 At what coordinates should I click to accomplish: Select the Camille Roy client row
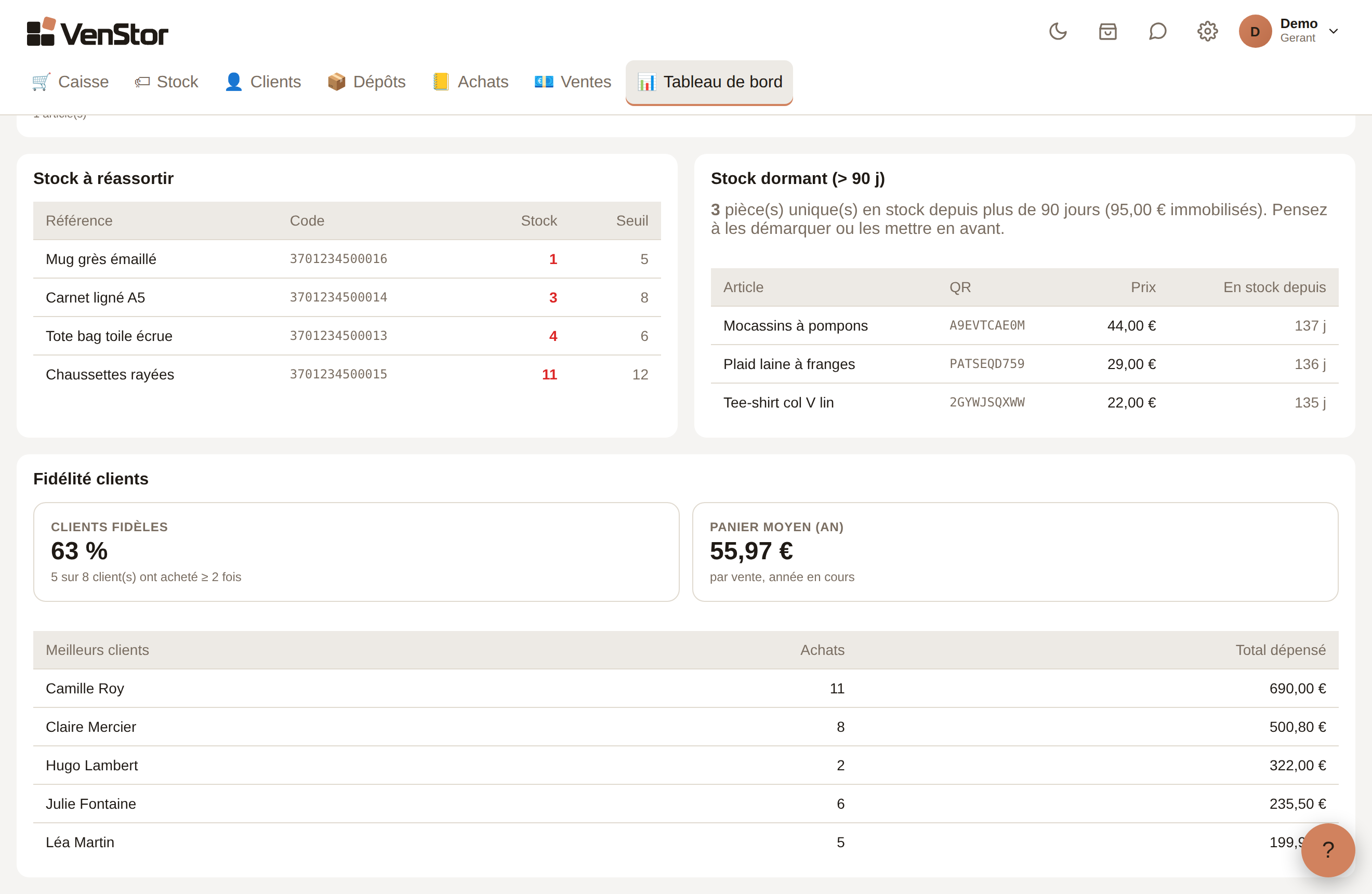tap(686, 688)
